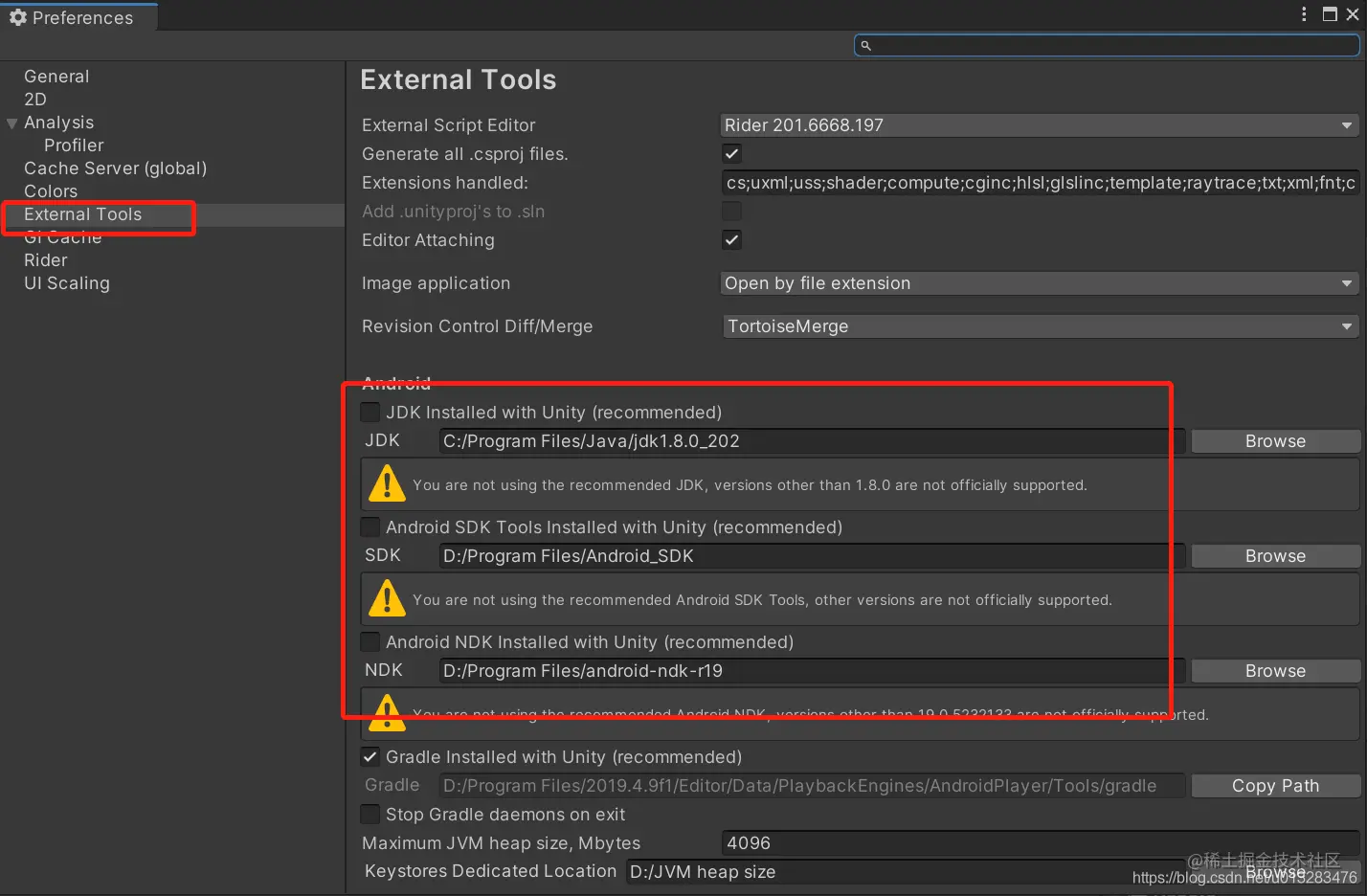
Task: Edit the SDK path field
Action: (x=812, y=556)
